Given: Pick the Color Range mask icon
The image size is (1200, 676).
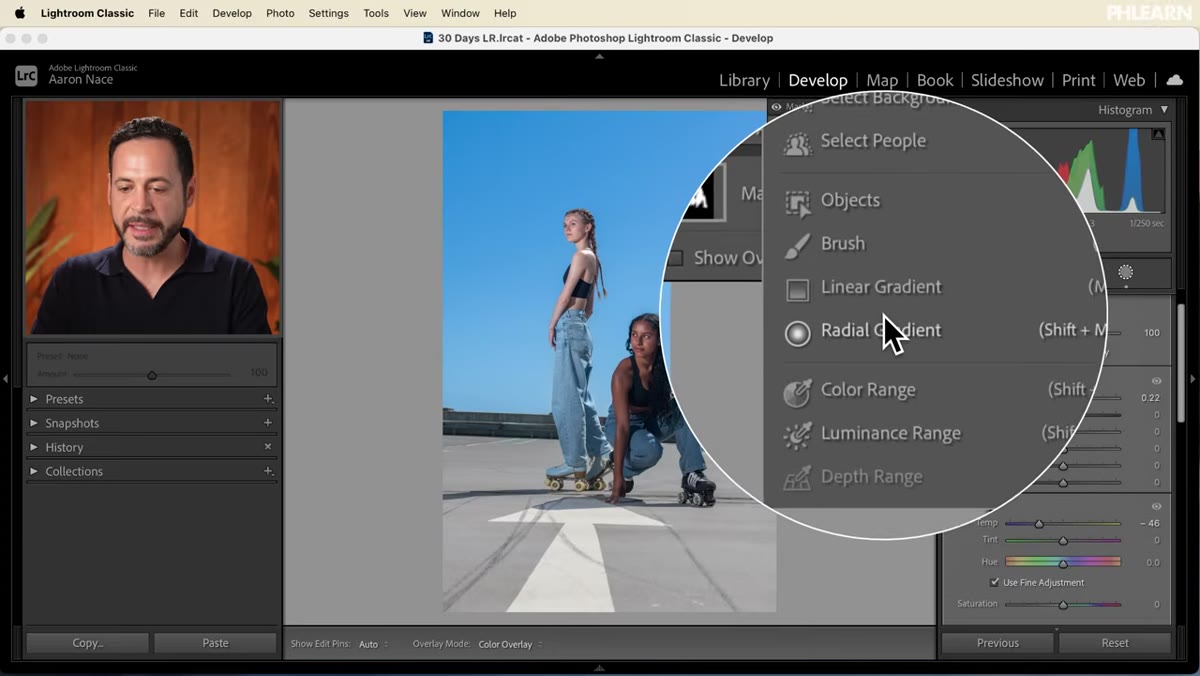Looking at the screenshot, I should pyautogui.click(x=797, y=393).
